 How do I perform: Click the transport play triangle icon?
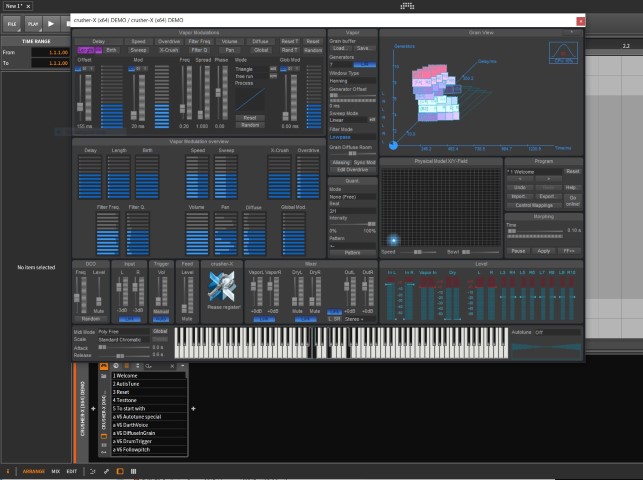coord(51,24)
